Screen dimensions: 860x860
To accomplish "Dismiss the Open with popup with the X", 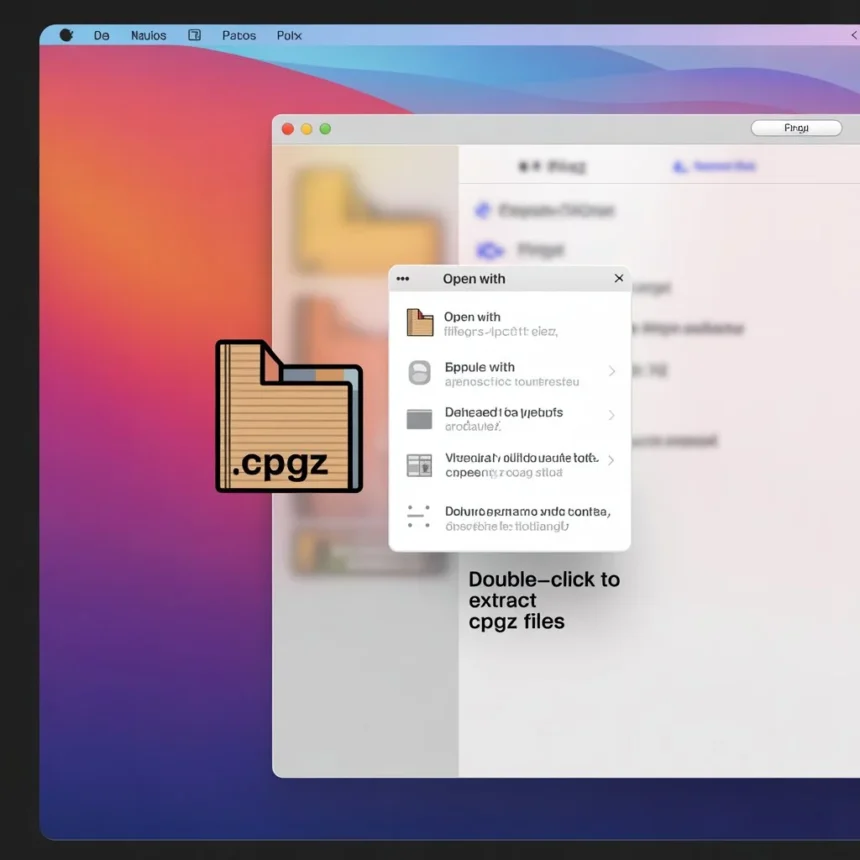I will 618,279.
